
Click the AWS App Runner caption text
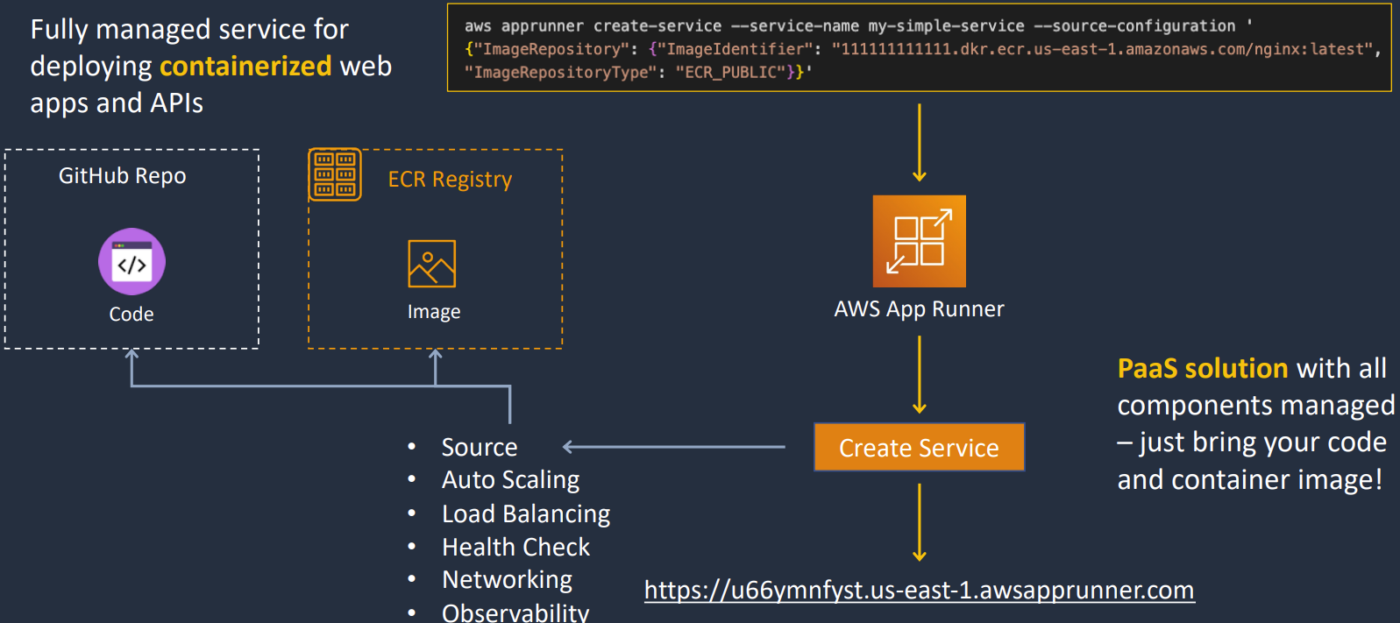(919, 309)
